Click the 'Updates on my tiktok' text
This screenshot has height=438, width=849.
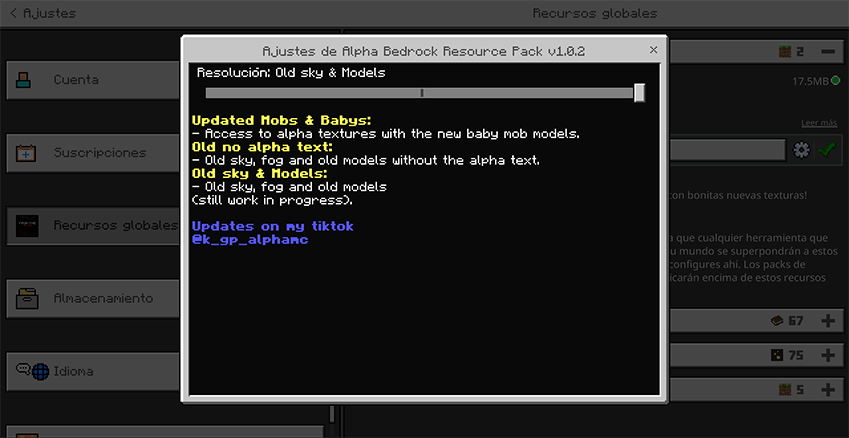272,226
